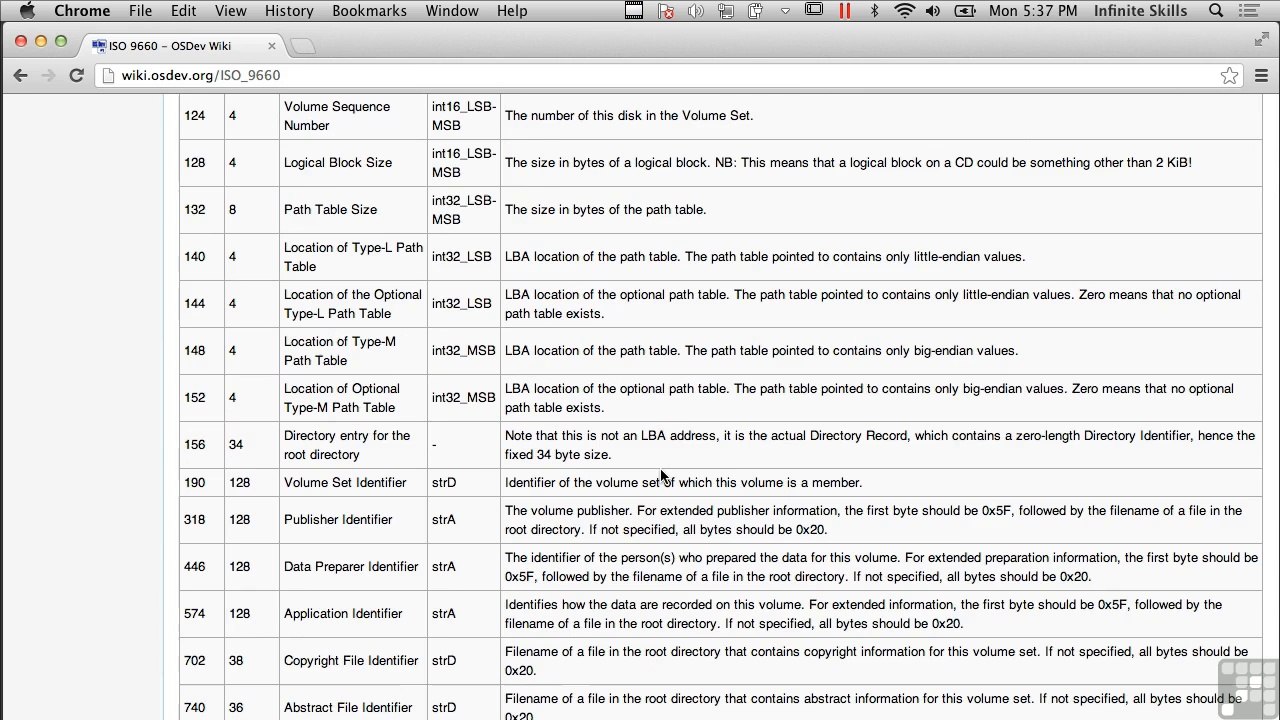Screen dimensions: 1280x720
Task: Bookmark this page with the star icon
Action: 1229,76
